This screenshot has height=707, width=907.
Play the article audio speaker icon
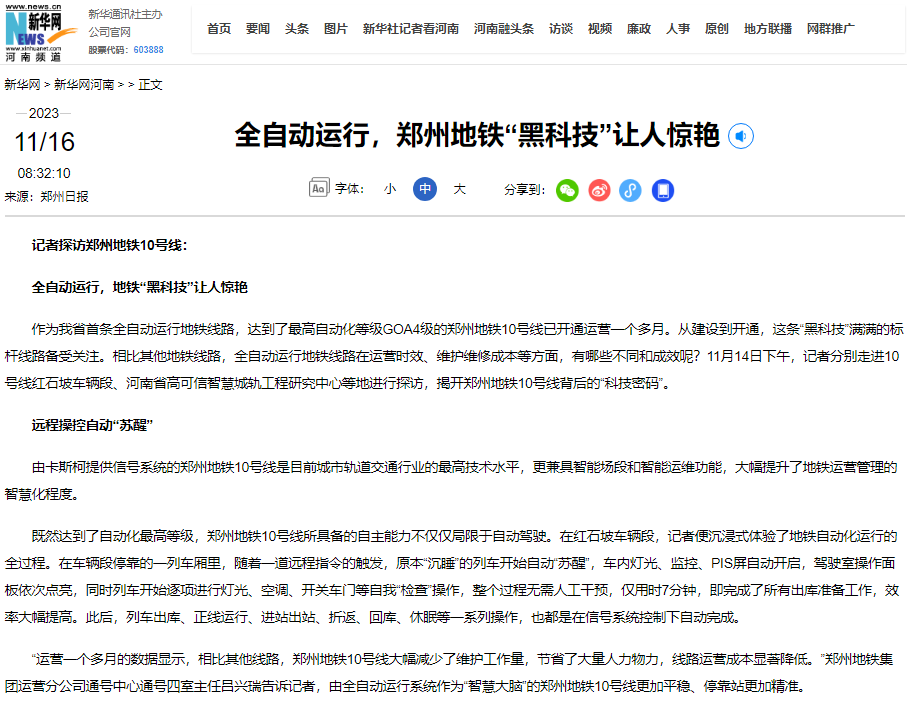[x=740, y=137]
